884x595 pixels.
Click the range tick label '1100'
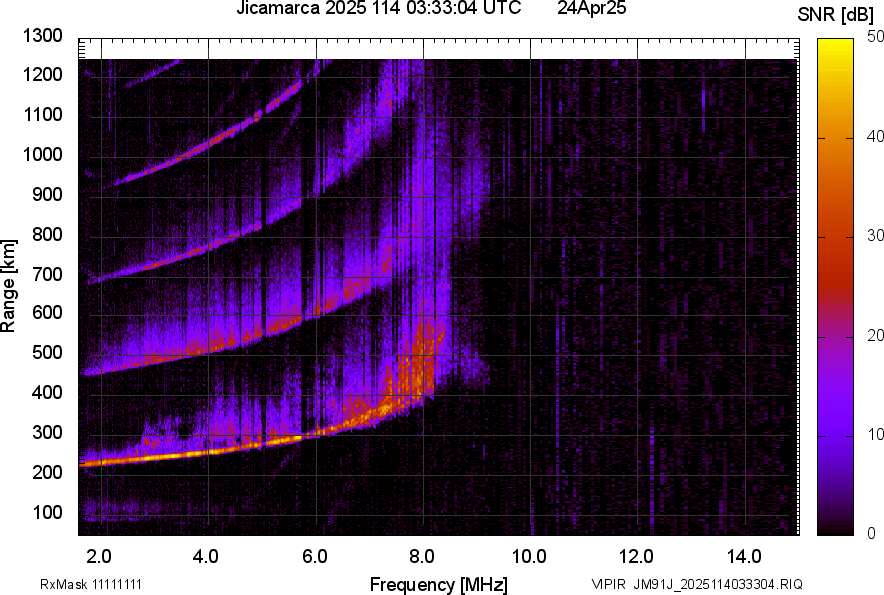tap(42, 114)
